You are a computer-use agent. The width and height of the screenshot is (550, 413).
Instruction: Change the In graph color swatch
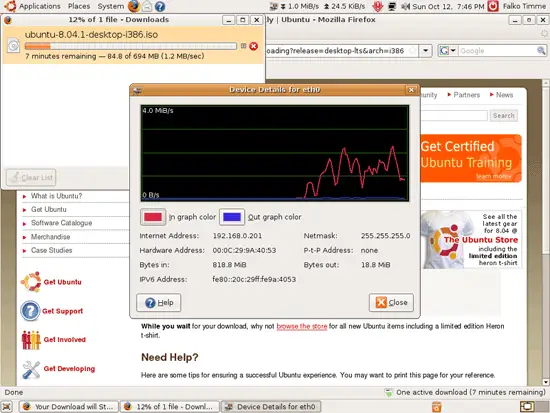[x=153, y=217]
